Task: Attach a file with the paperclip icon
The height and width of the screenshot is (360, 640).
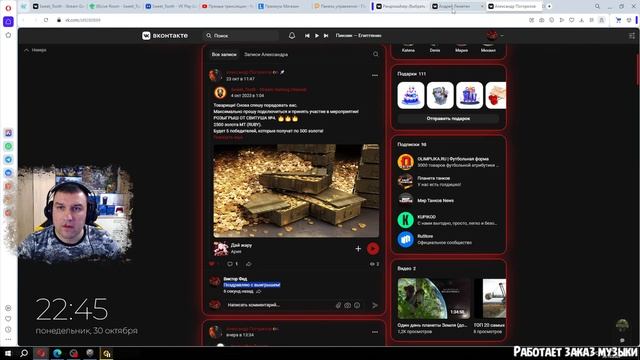Action: [x=338, y=305]
